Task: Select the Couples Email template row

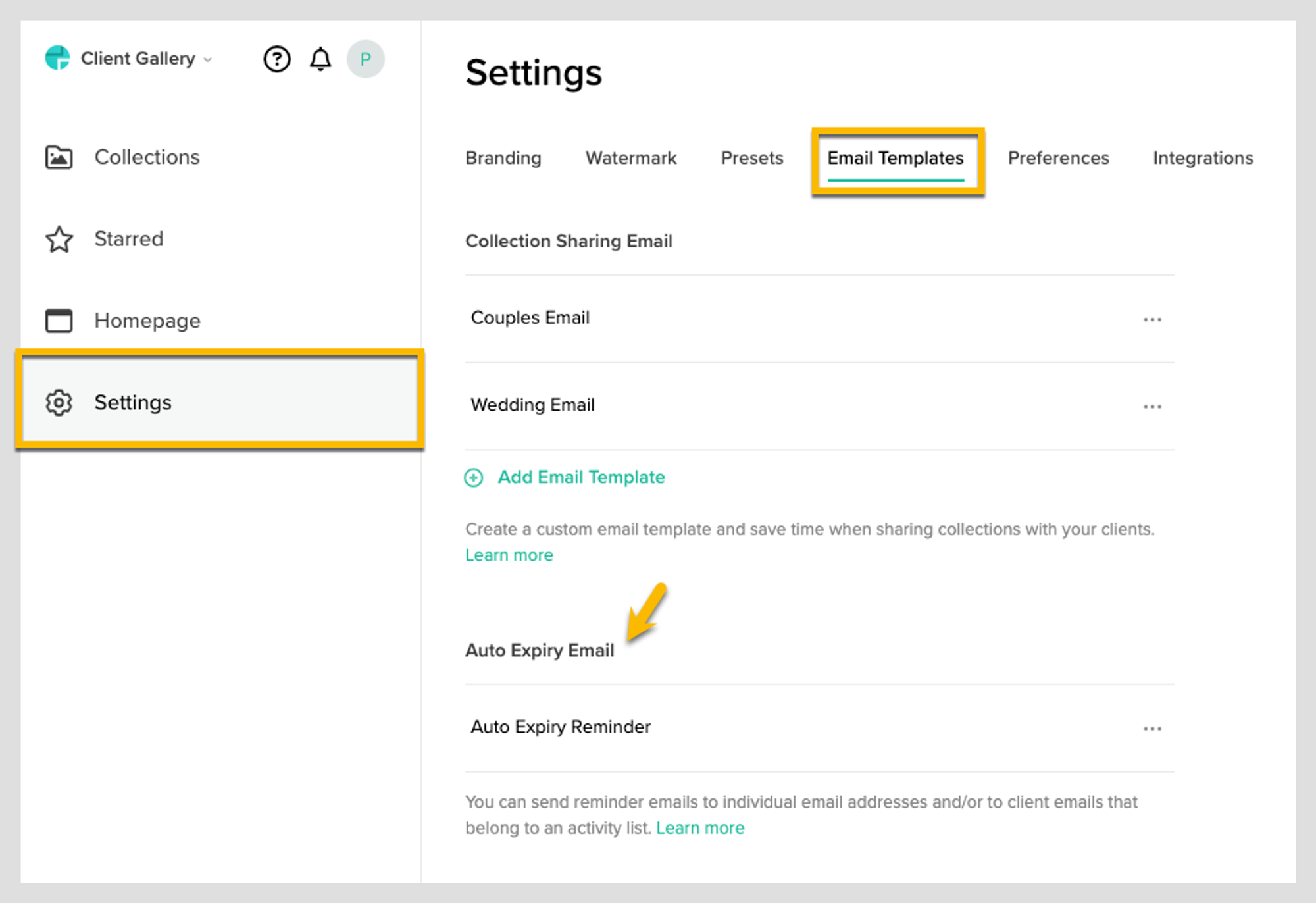Action: (x=530, y=318)
